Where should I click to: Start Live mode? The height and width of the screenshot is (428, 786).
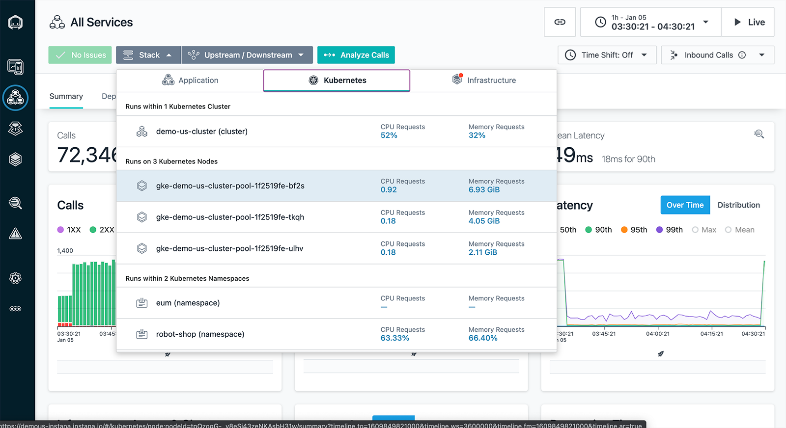pyautogui.click(x=748, y=22)
